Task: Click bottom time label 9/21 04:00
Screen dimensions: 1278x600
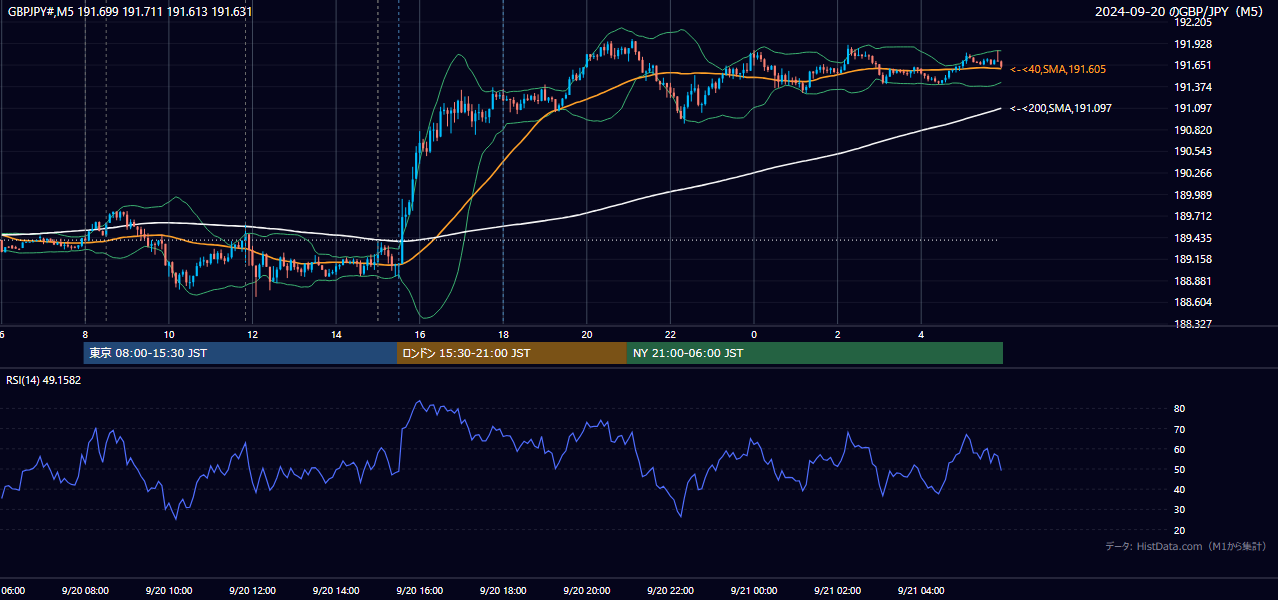Action: [921, 591]
